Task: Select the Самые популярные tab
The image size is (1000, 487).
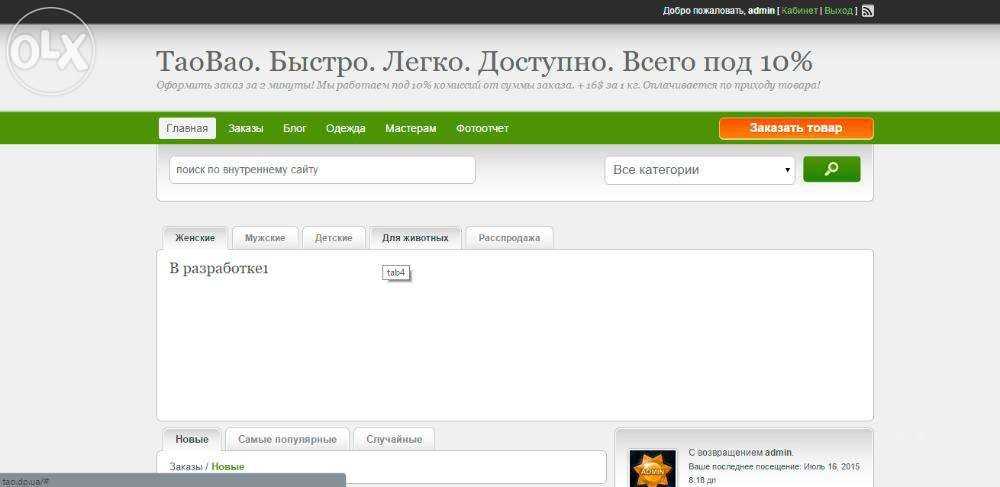Action: click(287, 439)
